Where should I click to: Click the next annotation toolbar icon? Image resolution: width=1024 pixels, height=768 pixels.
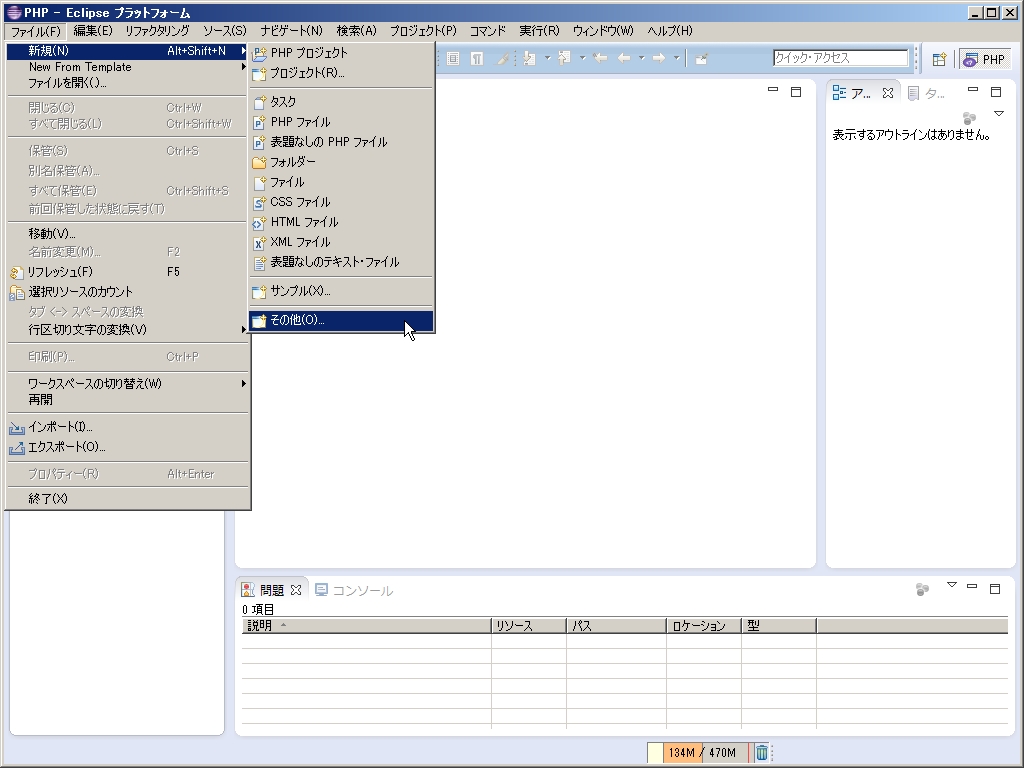tap(530, 59)
